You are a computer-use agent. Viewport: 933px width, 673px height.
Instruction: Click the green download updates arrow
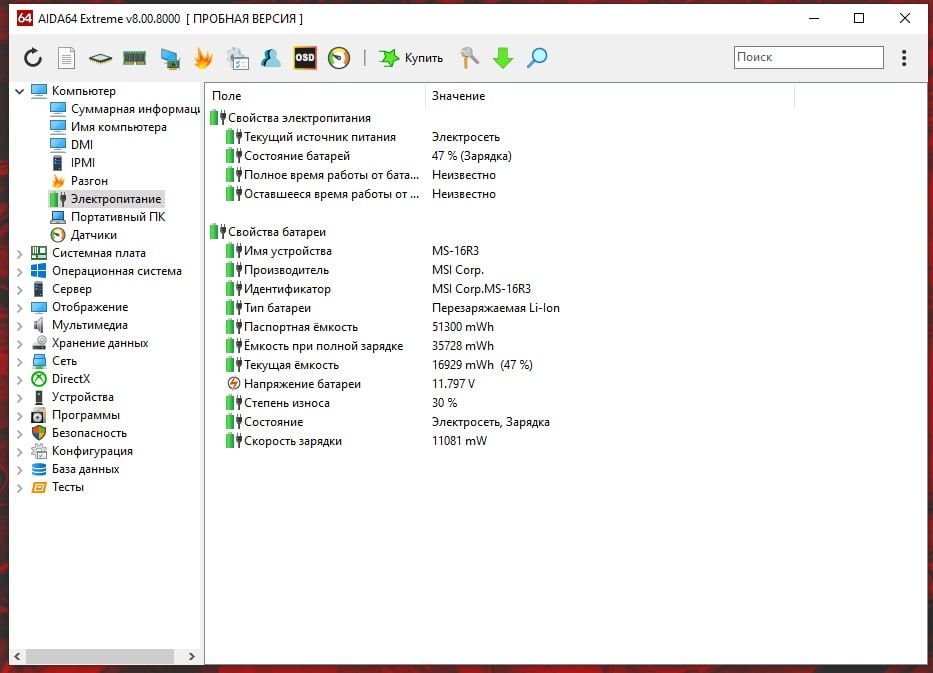pyautogui.click(x=503, y=58)
